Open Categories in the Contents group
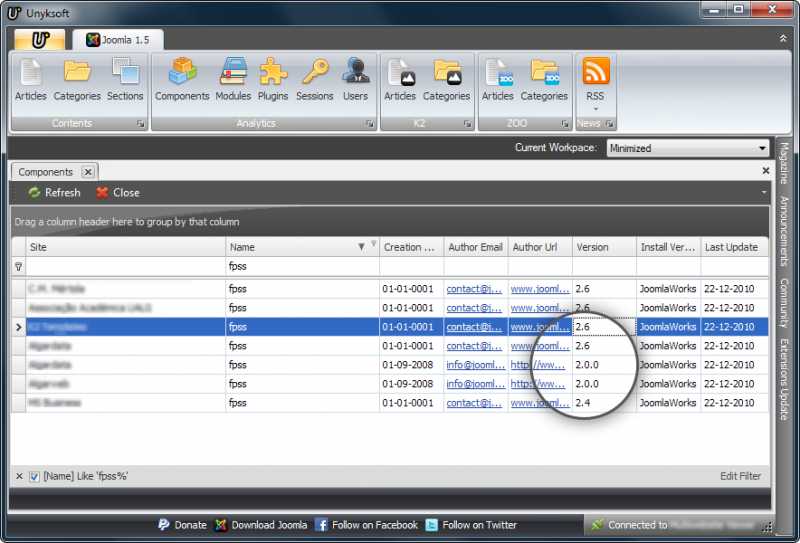 [77, 80]
